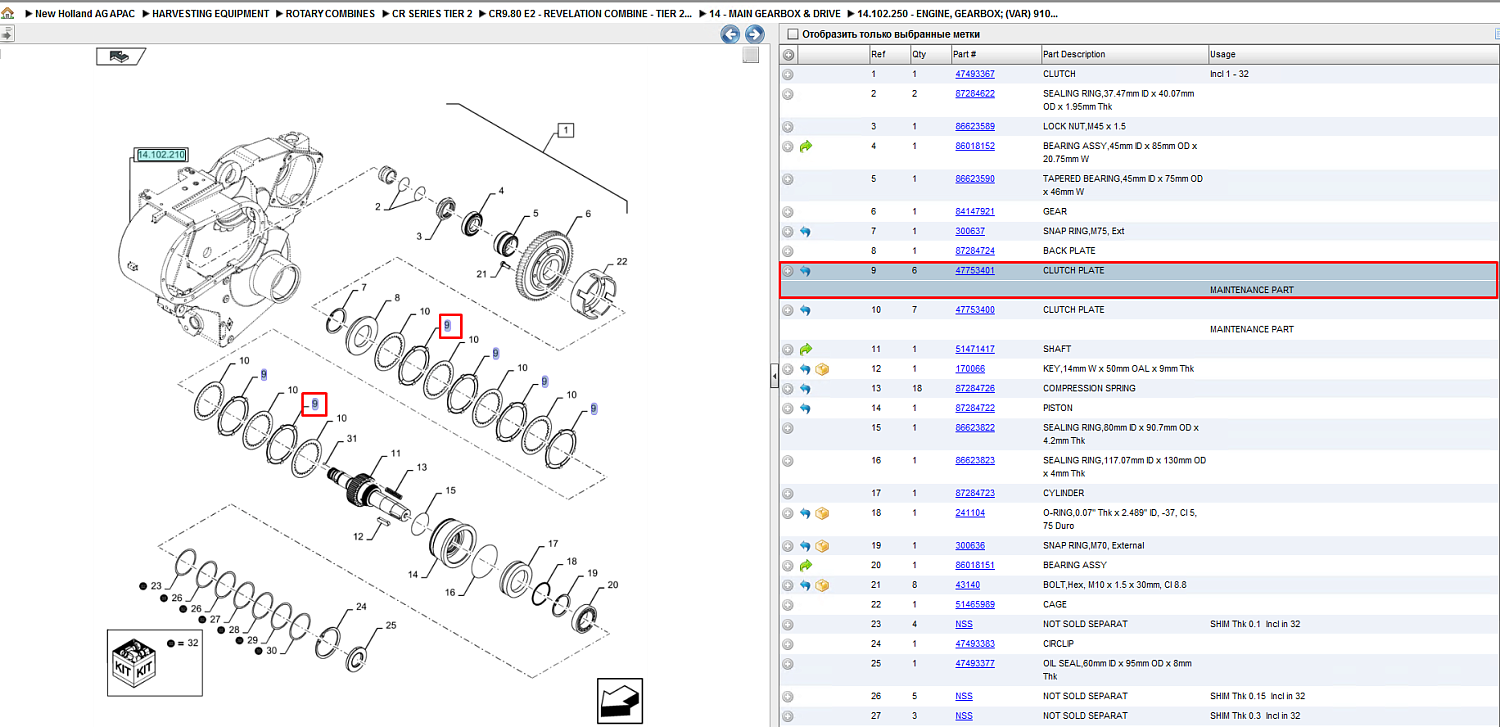This screenshot has height=727, width=1500.
Task: Open the HARVESTING EQUIPMENT breadcrumb level
Action: tap(211, 14)
